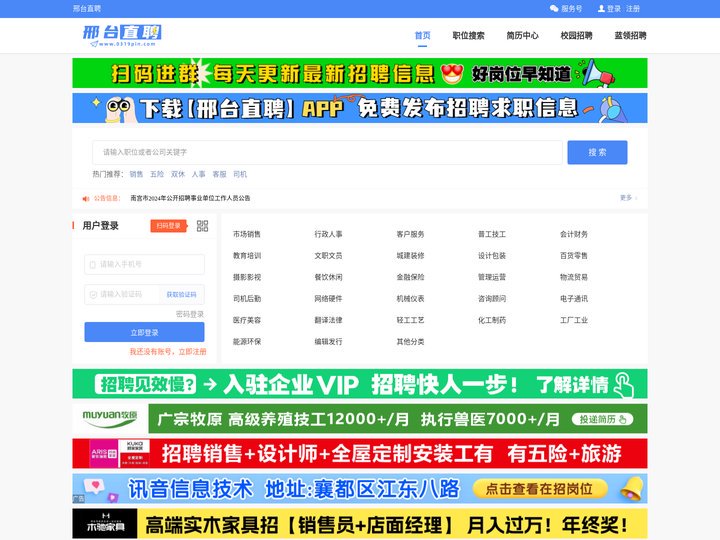The height and width of the screenshot is (540, 720).
Task: Open the 电子通讯 category
Action: click(574, 299)
